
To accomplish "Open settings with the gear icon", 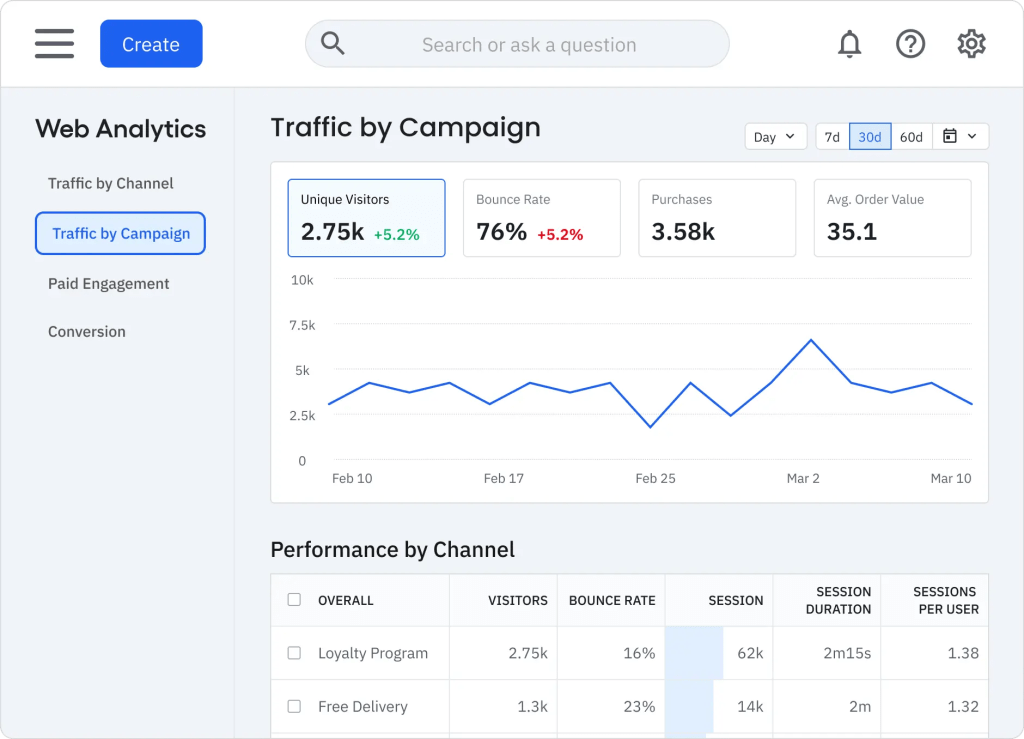I will [971, 44].
